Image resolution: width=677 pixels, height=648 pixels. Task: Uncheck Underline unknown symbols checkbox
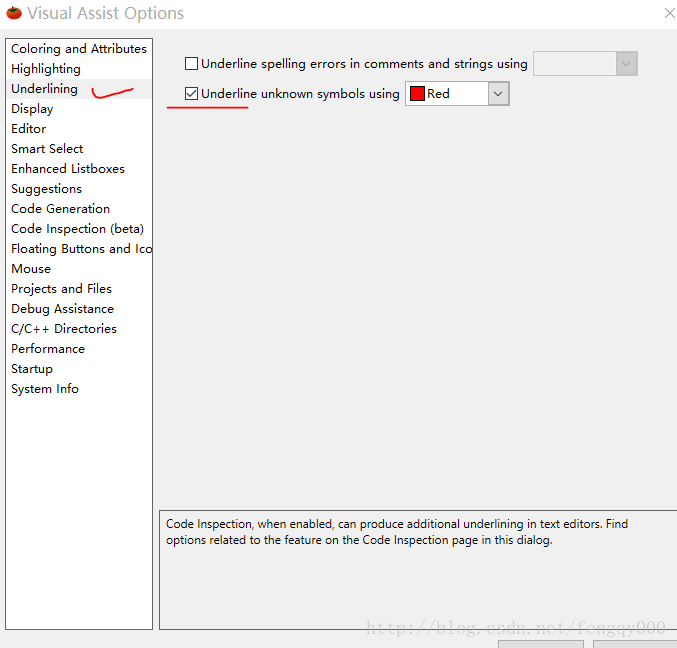pyautogui.click(x=191, y=94)
